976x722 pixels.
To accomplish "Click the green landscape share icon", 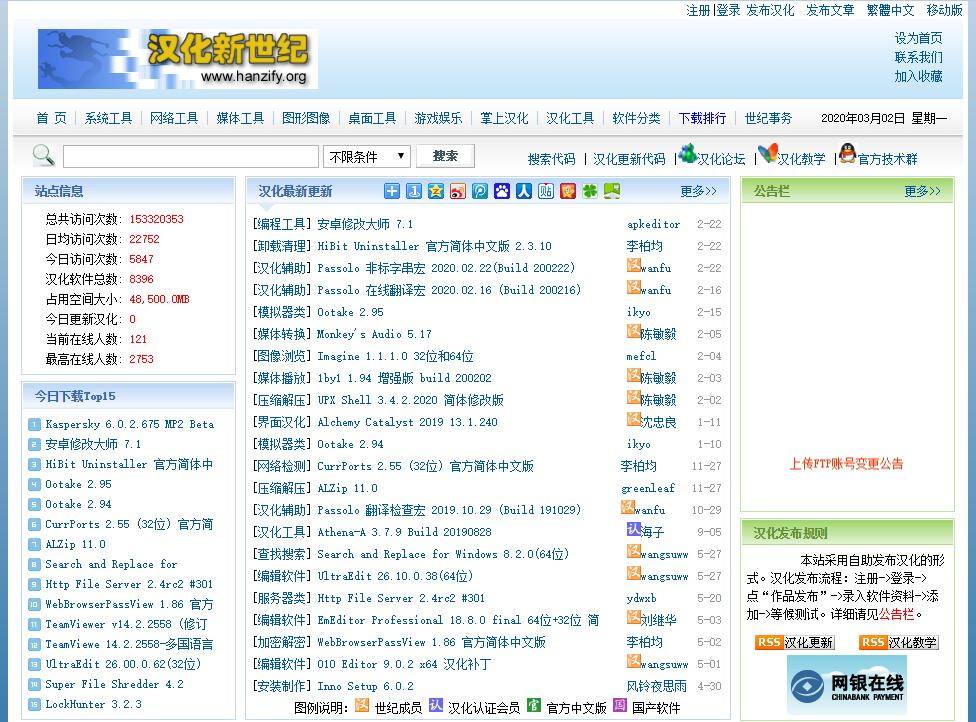I will click(x=612, y=191).
